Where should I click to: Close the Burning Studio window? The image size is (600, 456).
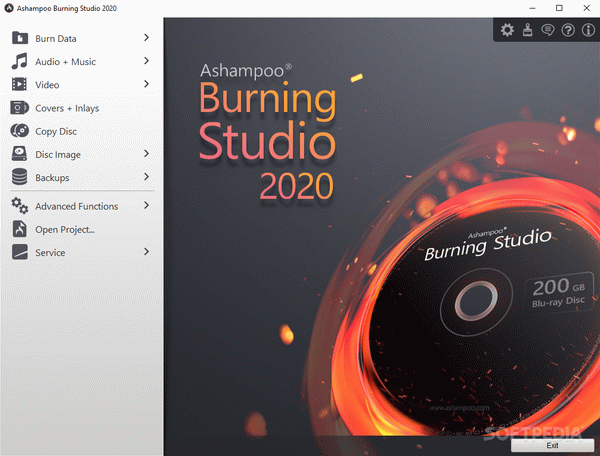pos(587,8)
